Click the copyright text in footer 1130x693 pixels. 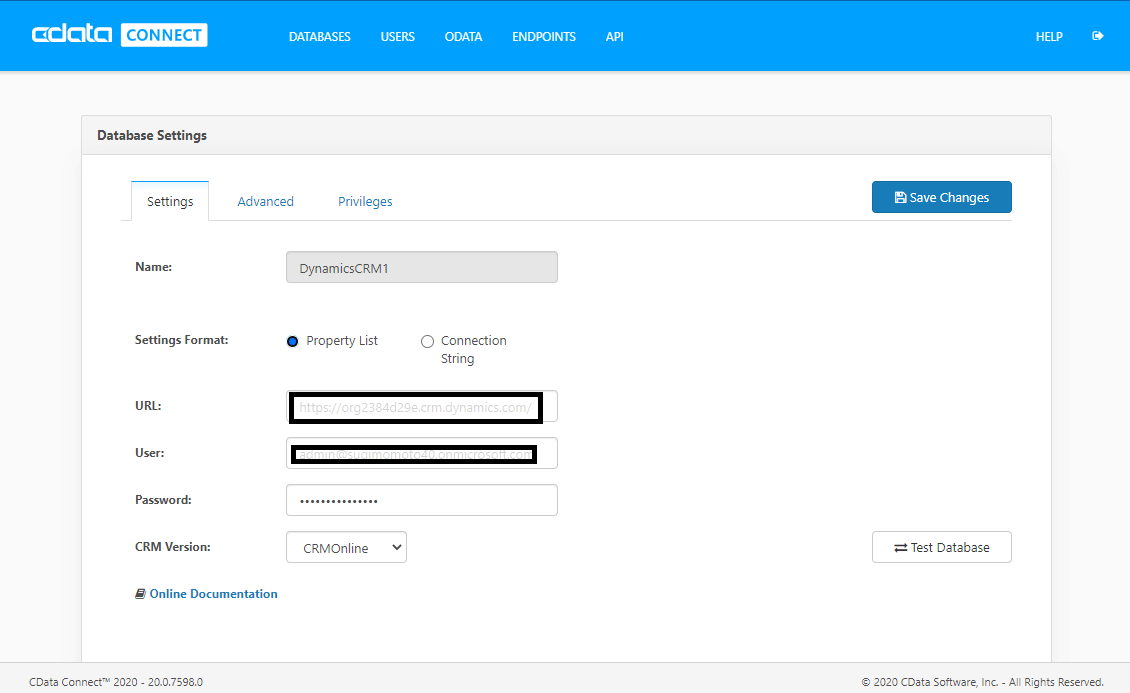(982, 681)
